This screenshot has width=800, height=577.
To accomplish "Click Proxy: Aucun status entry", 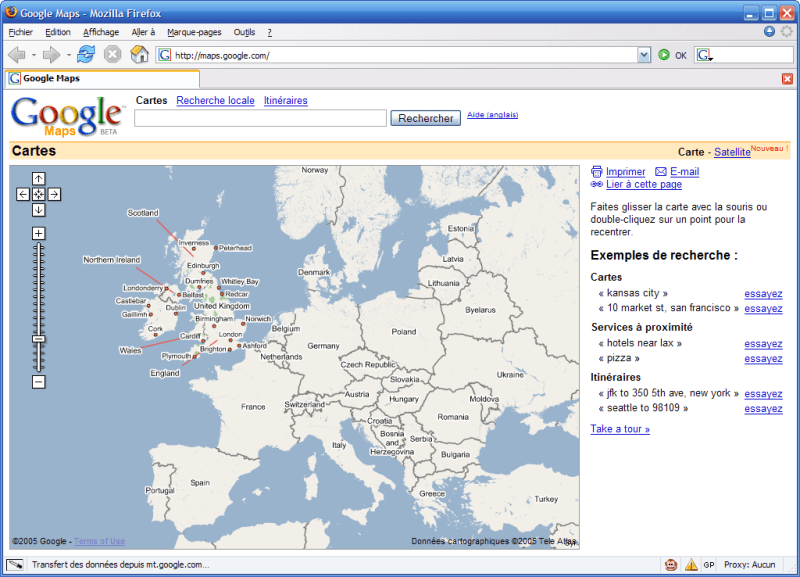I will pos(749,565).
